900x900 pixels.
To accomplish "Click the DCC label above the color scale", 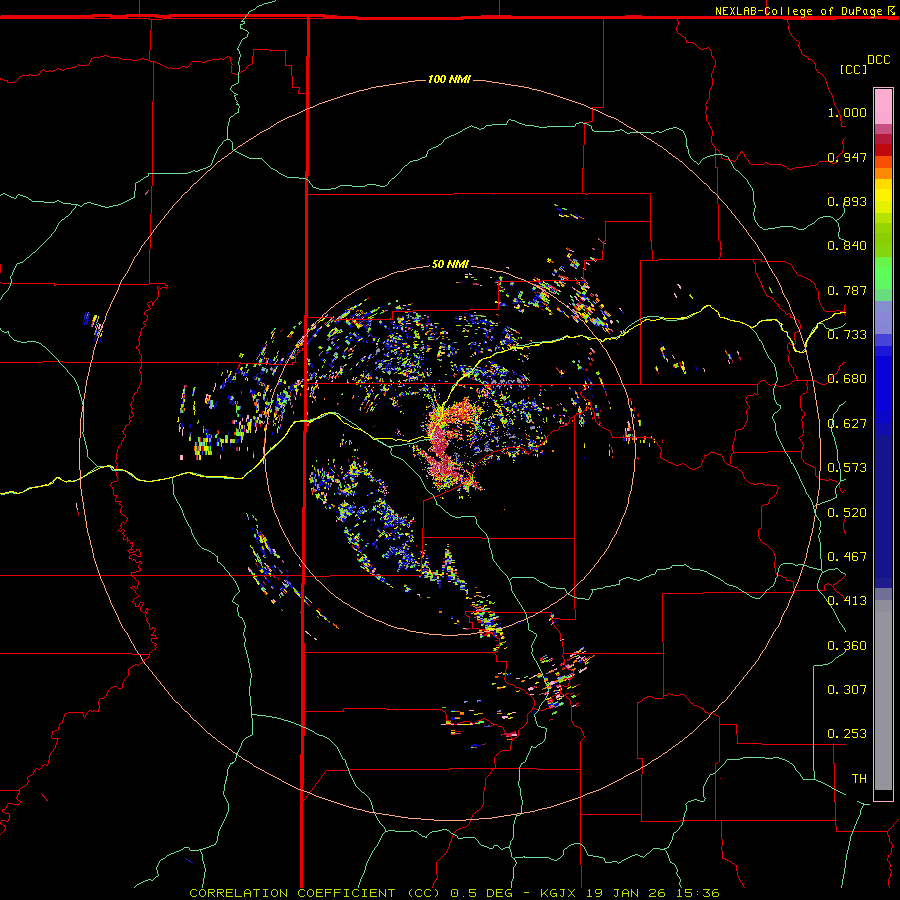I will click(x=879, y=60).
